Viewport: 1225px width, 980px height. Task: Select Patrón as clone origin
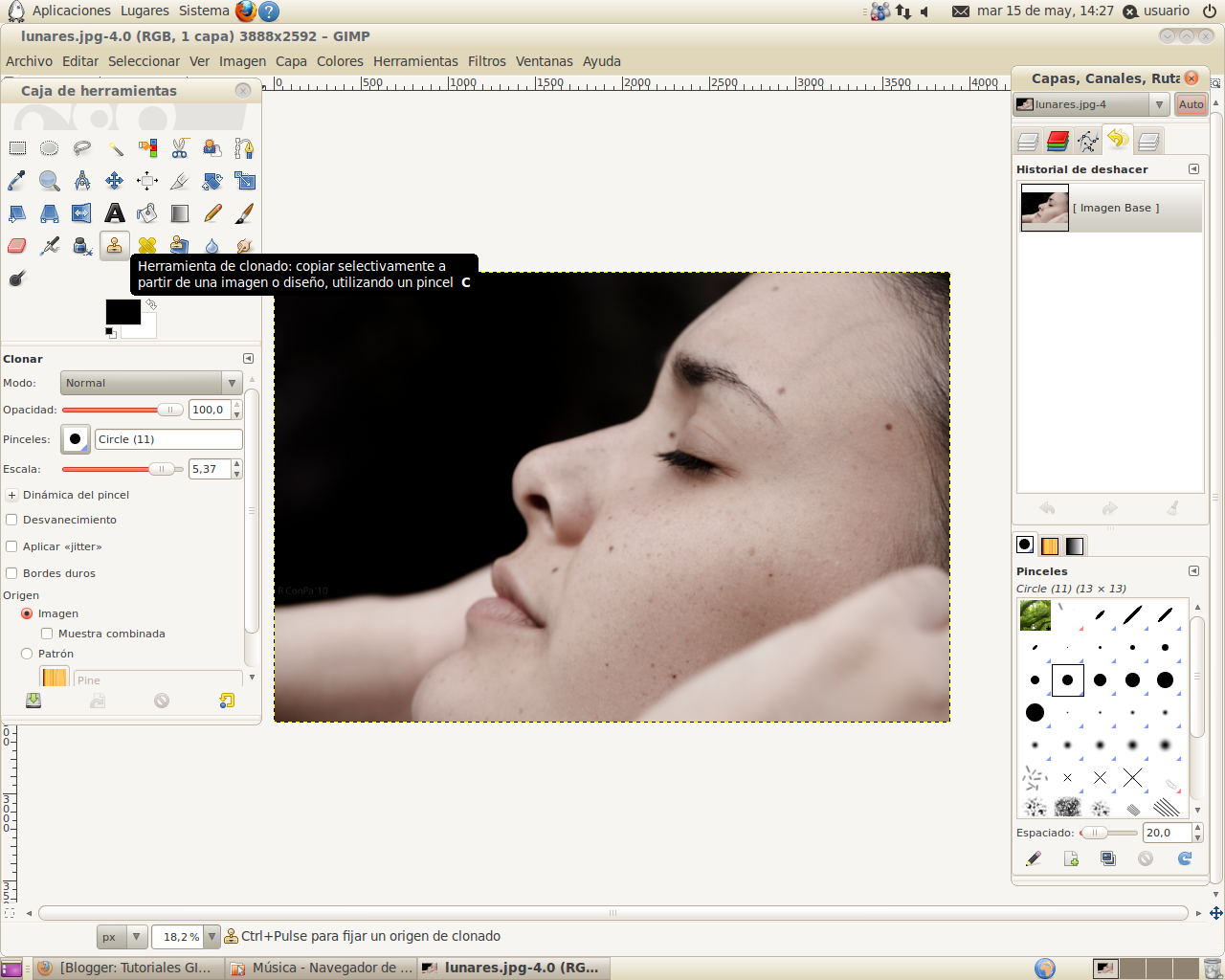27,654
